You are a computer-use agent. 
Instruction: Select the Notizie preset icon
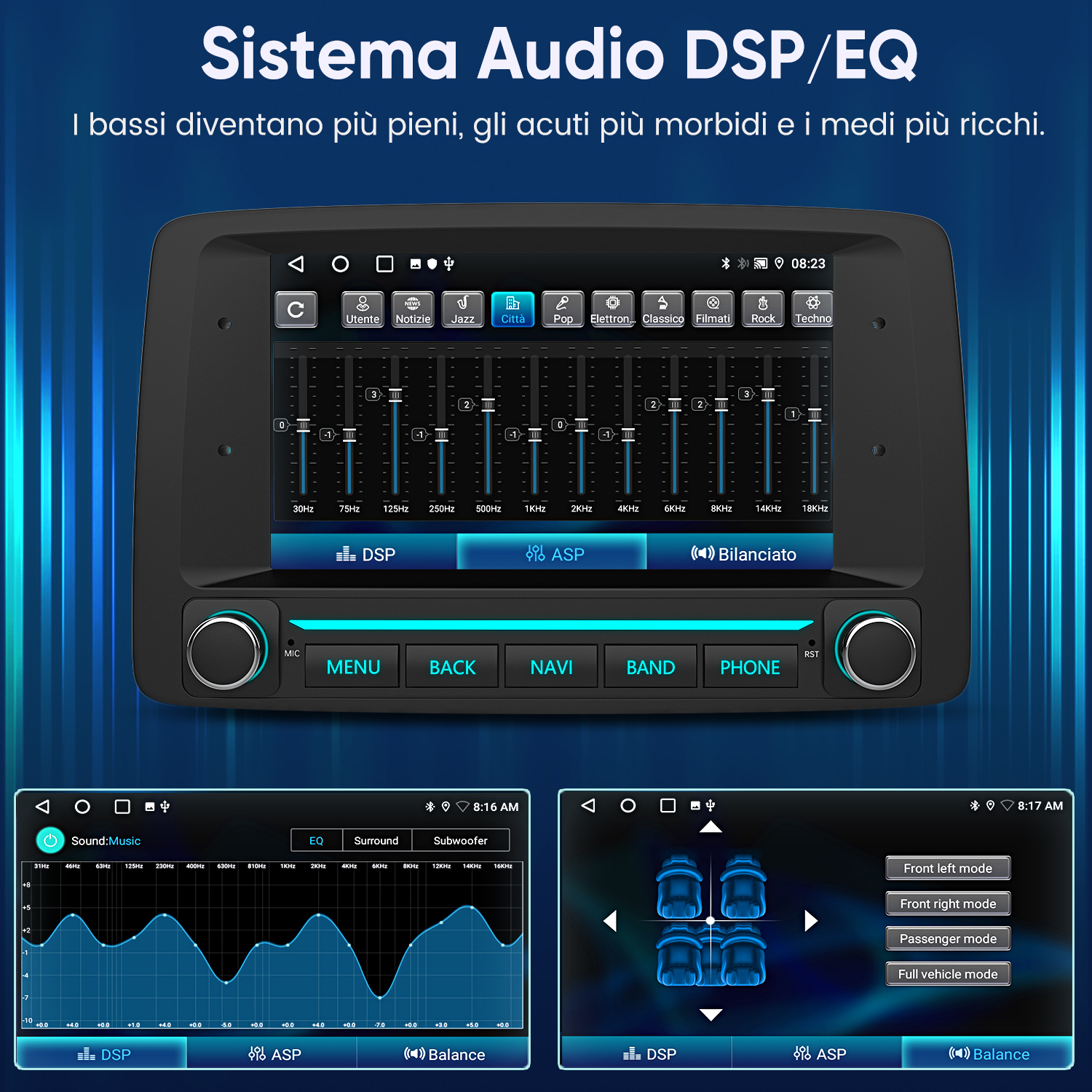[x=413, y=309]
